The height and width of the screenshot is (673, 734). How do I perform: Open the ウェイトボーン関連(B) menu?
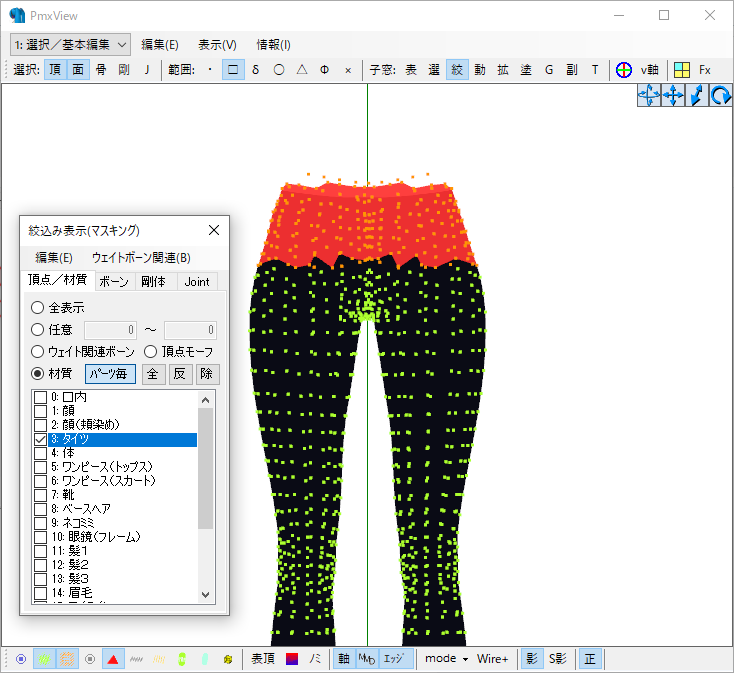141,257
